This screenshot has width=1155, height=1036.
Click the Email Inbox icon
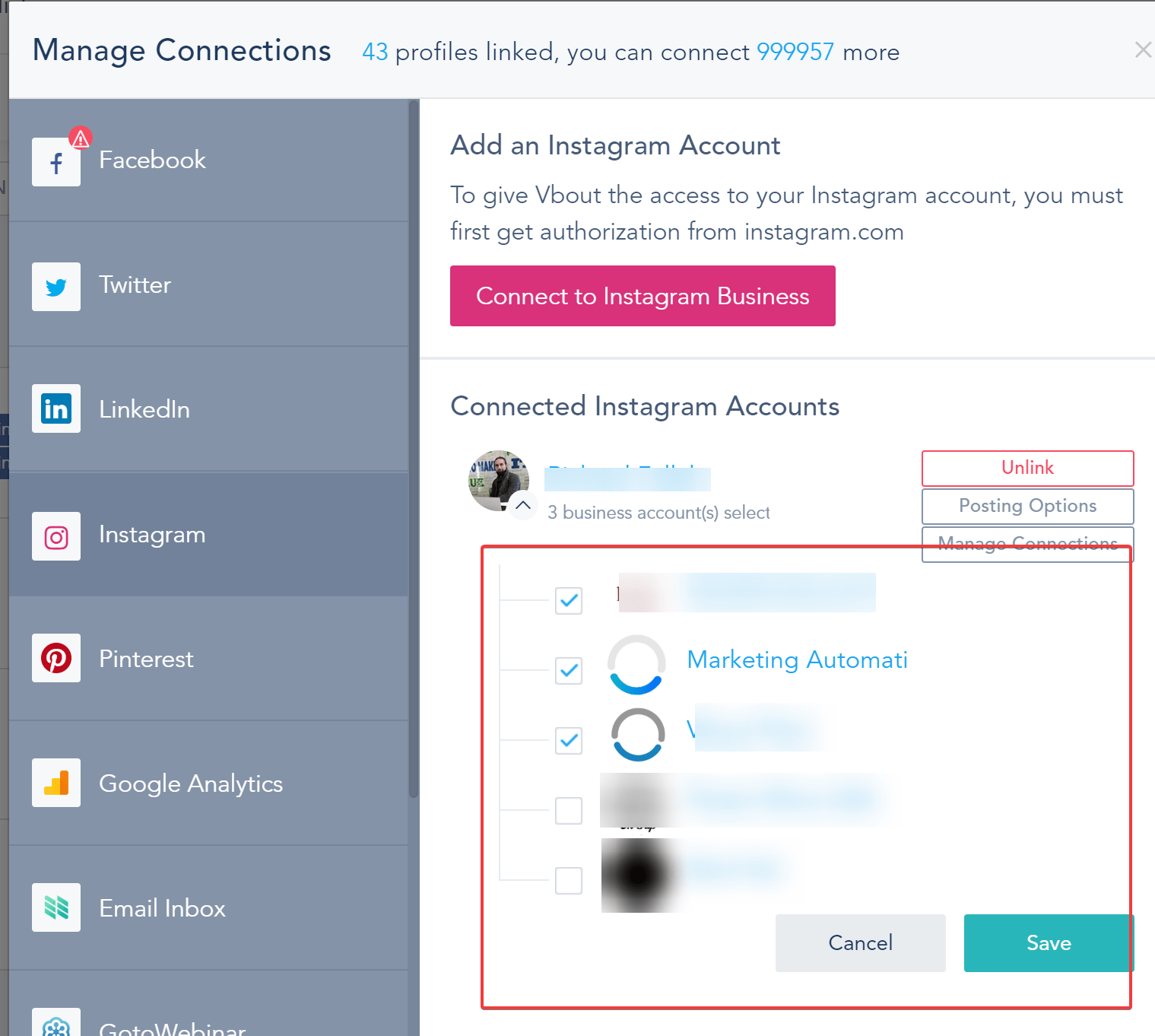point(56,907)
